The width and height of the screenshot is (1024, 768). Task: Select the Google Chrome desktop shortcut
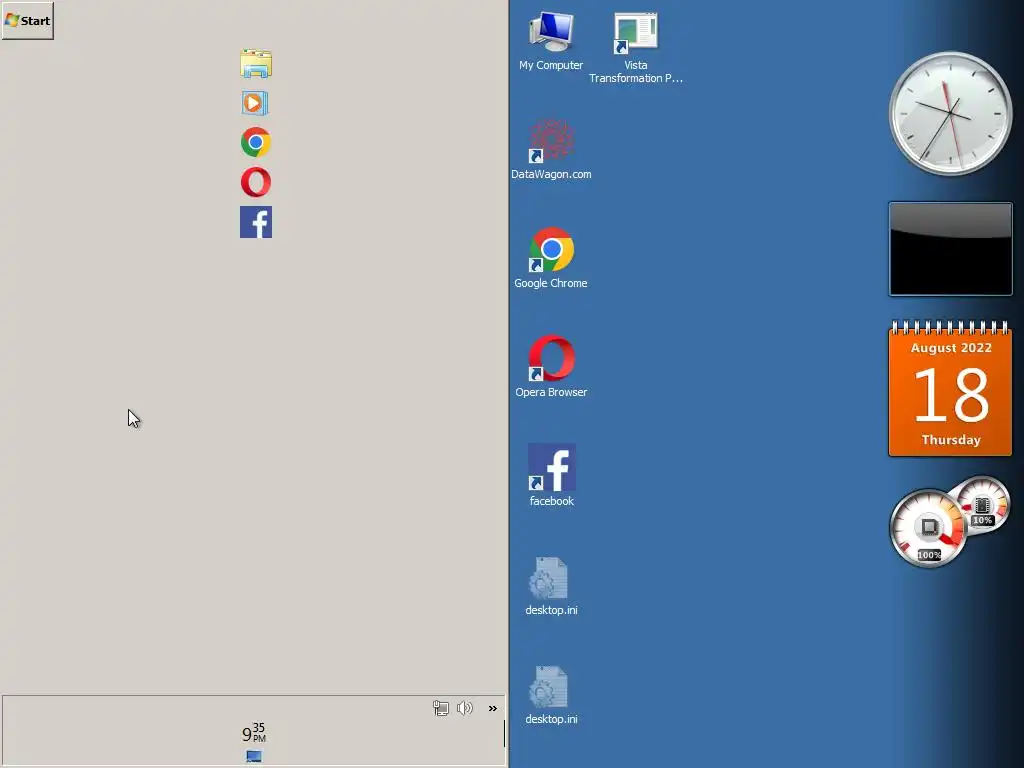click(551, 259)
